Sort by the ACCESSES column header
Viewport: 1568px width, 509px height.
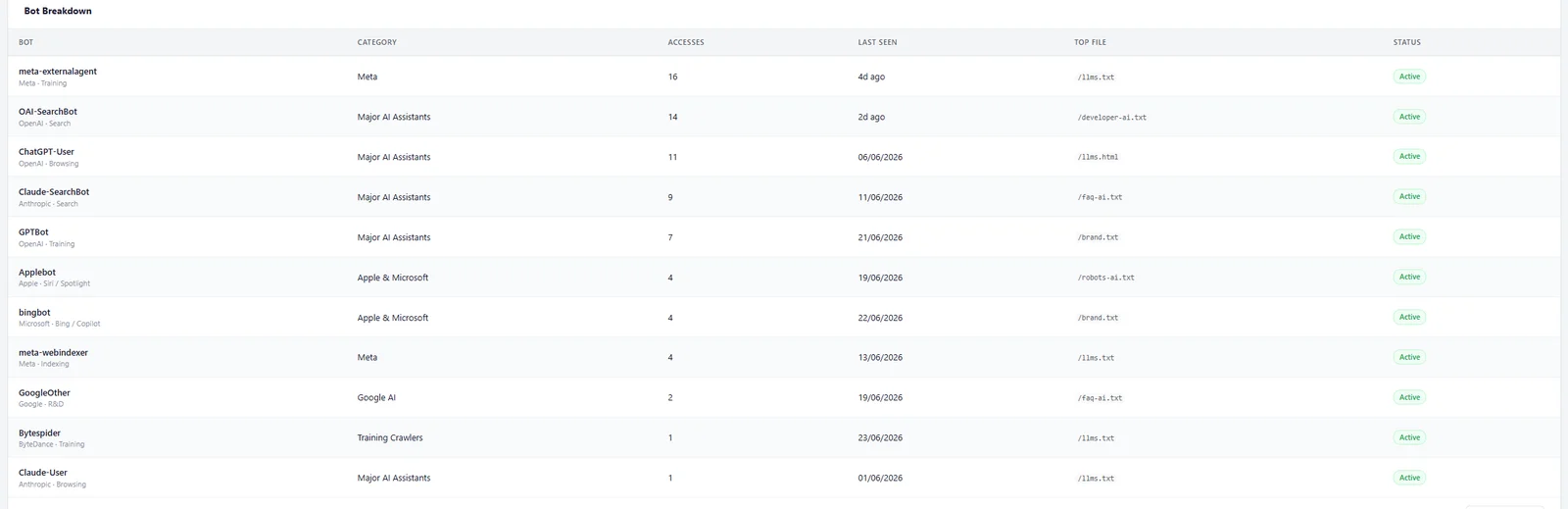(x=686, y=42)
